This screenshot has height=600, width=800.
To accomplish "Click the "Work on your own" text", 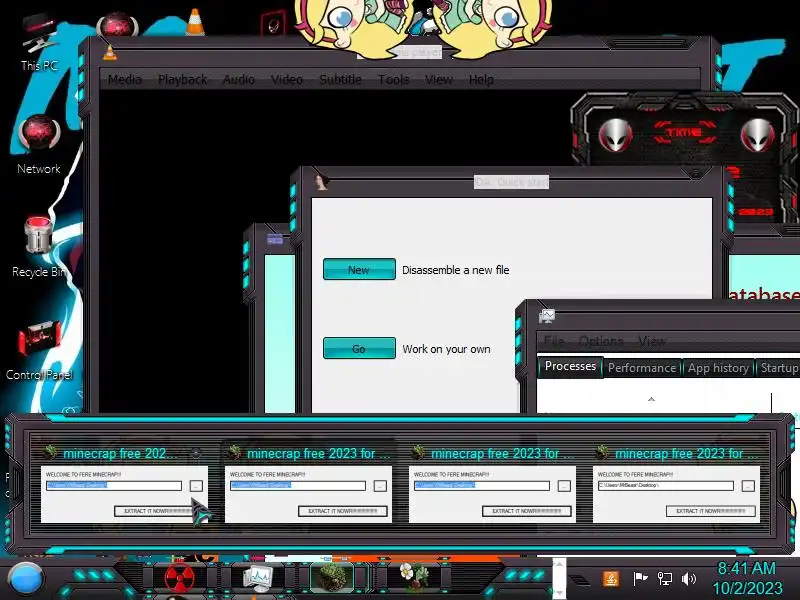I will click(446, 349).
